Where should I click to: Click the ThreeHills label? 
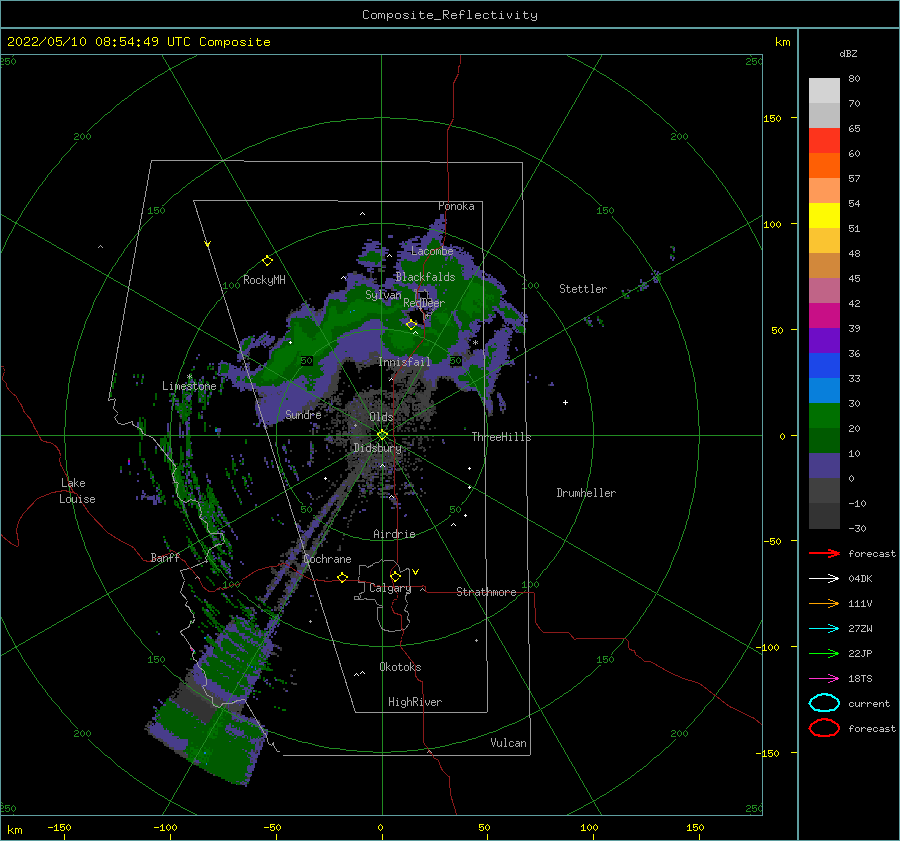click(501, 437)
